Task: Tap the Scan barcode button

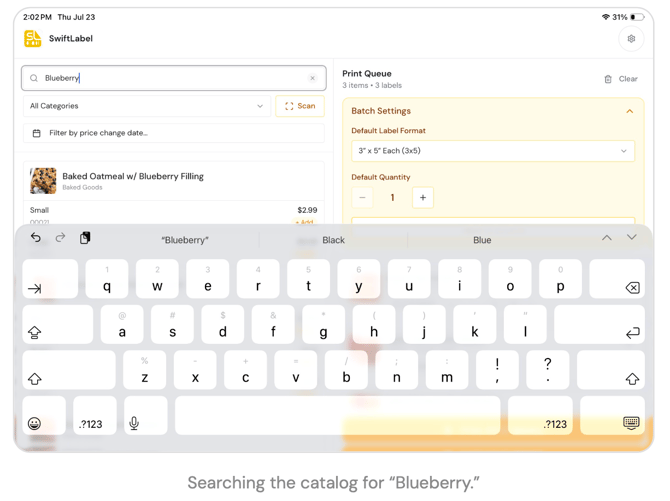Action: coord(300,106)
